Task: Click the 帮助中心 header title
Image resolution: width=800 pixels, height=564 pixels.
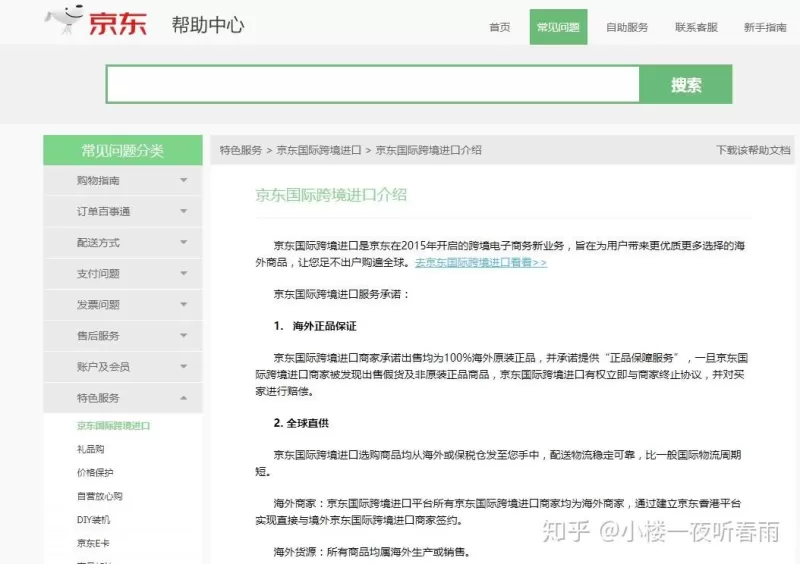Action: [208, 24]
